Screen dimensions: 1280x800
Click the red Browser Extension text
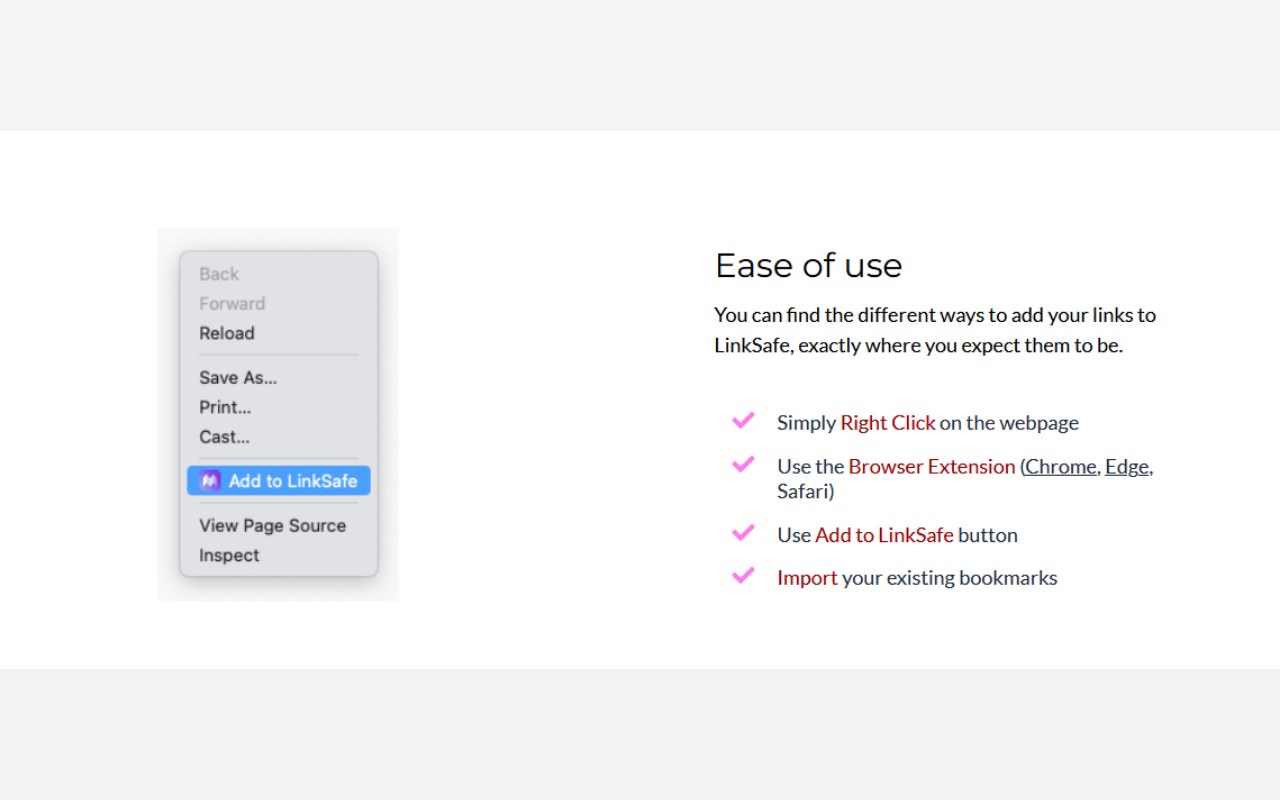(x=931, y=467)
